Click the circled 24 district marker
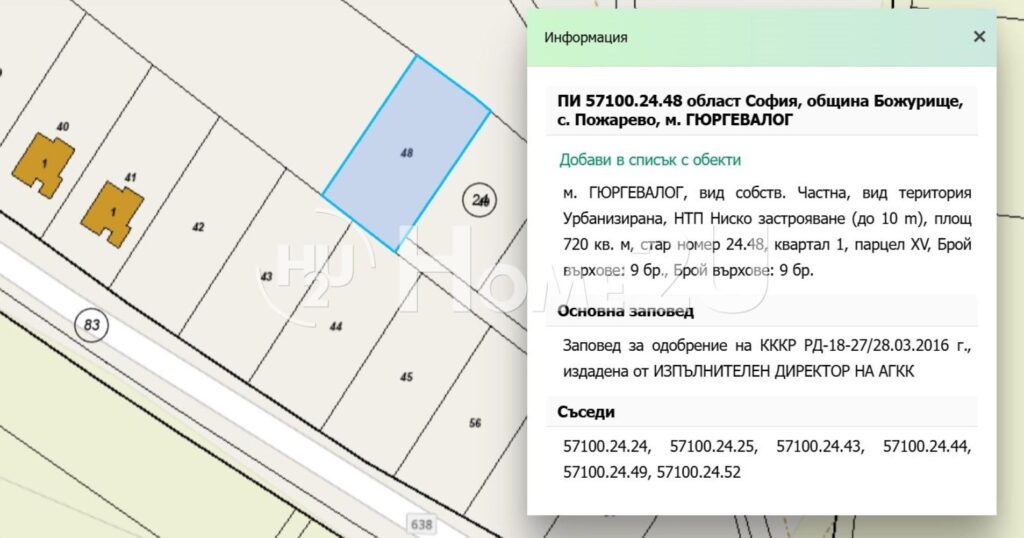 (x=479, y=199)
